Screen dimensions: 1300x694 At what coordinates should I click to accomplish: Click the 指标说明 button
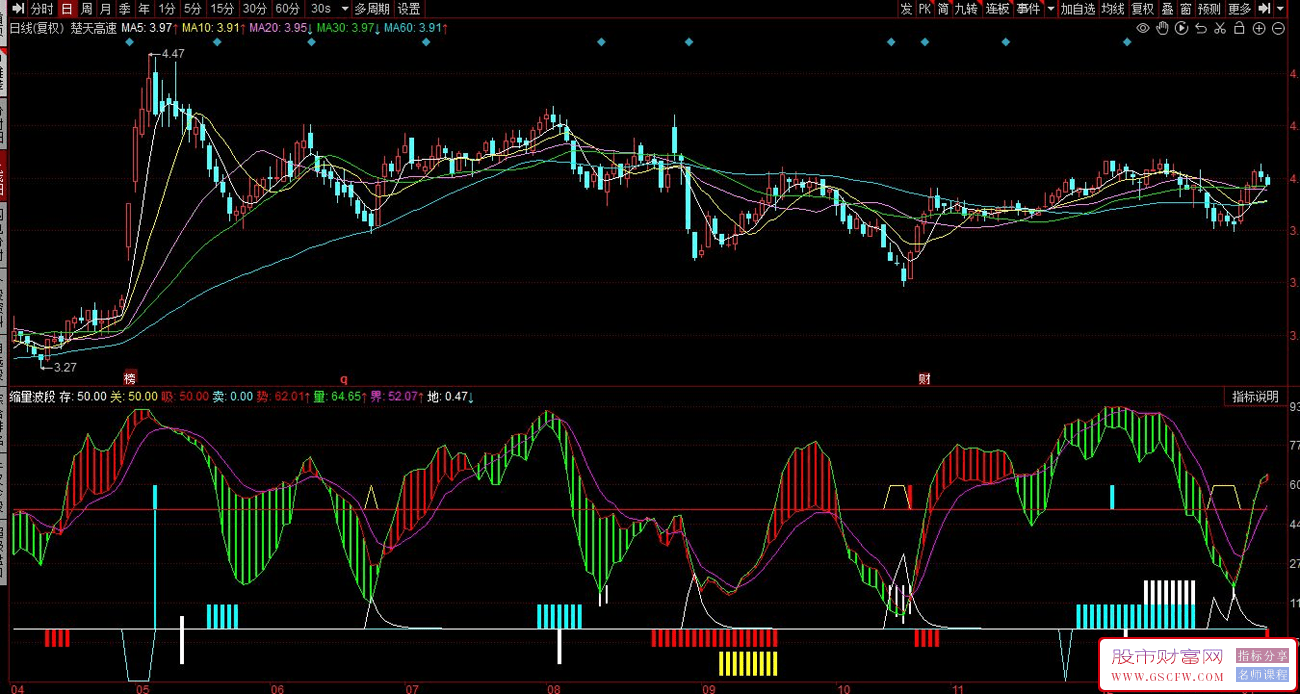pyautogui.click(x=1255, y=397)
